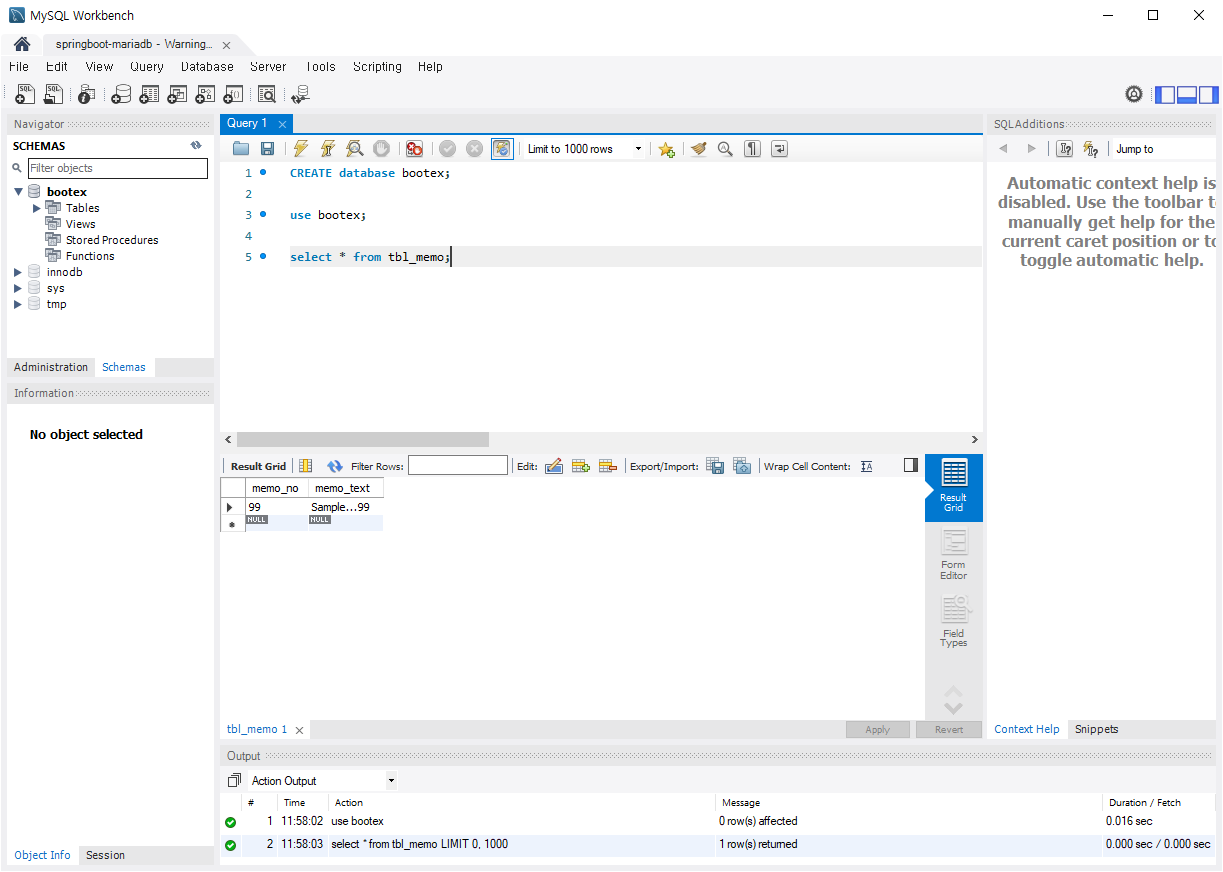Viewport: 1223px width, 872px height.
Task: Create a new function icon
Action: pos(233,94)
